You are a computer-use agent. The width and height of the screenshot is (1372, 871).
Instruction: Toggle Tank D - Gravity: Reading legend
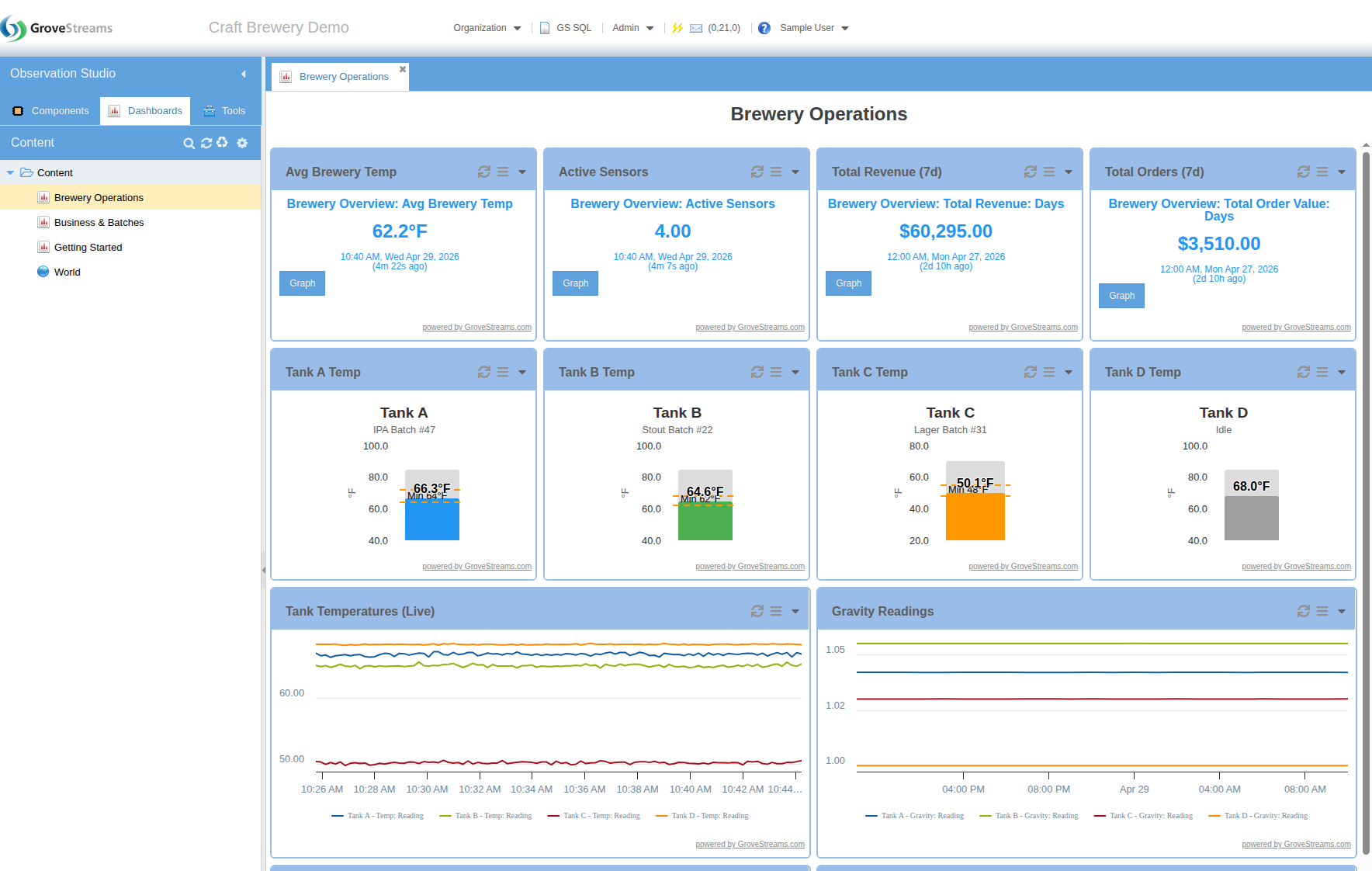point(1258,816)
